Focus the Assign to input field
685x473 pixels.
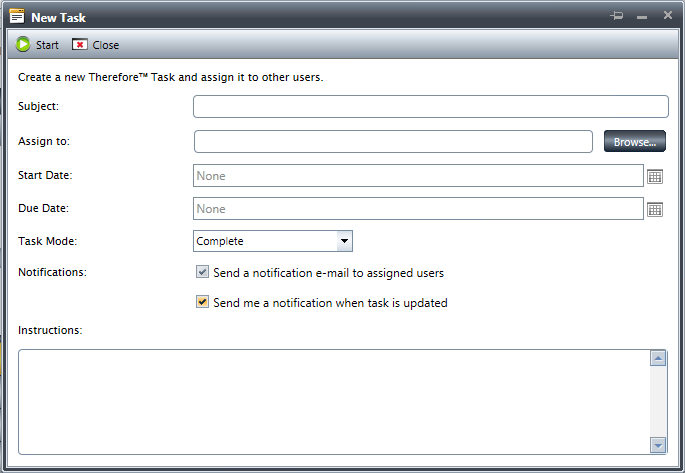393,142
